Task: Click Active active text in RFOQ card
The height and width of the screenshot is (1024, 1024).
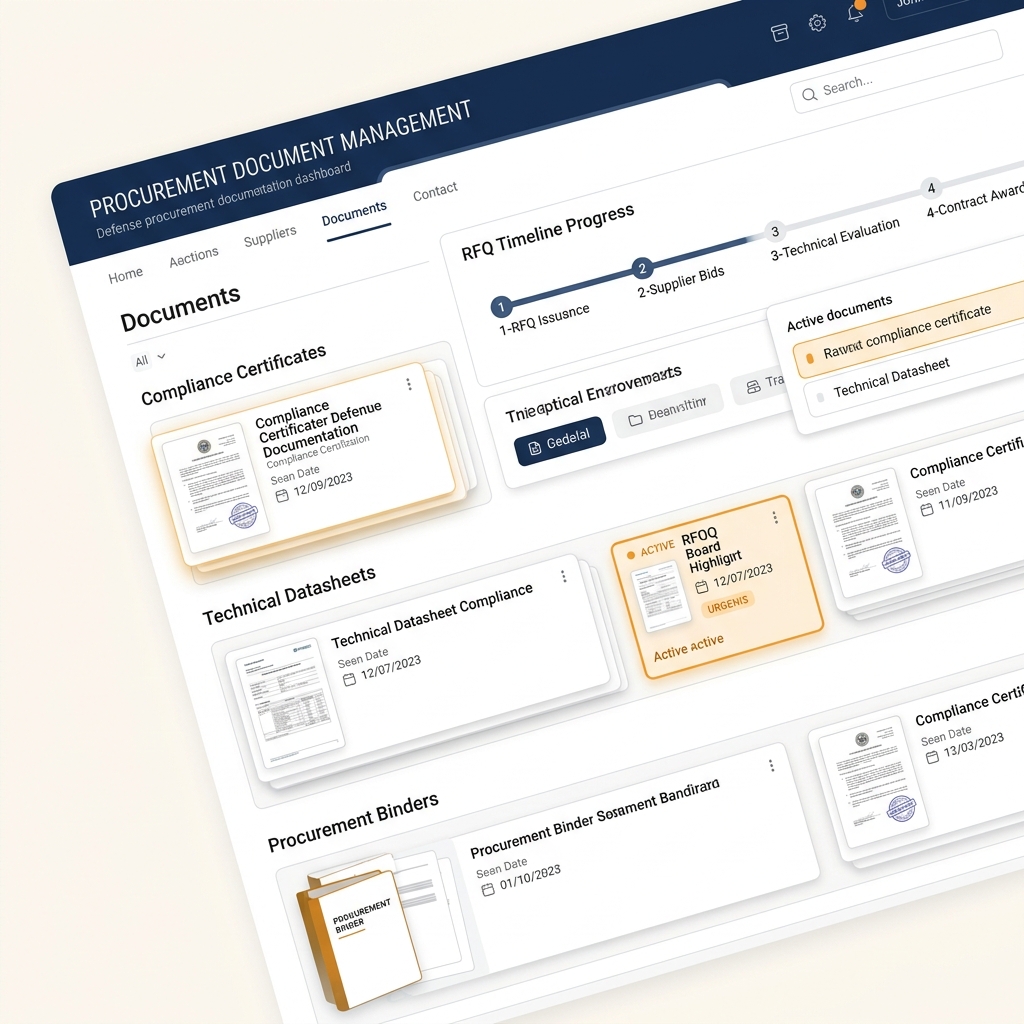Action: click(x=688, y=647)
